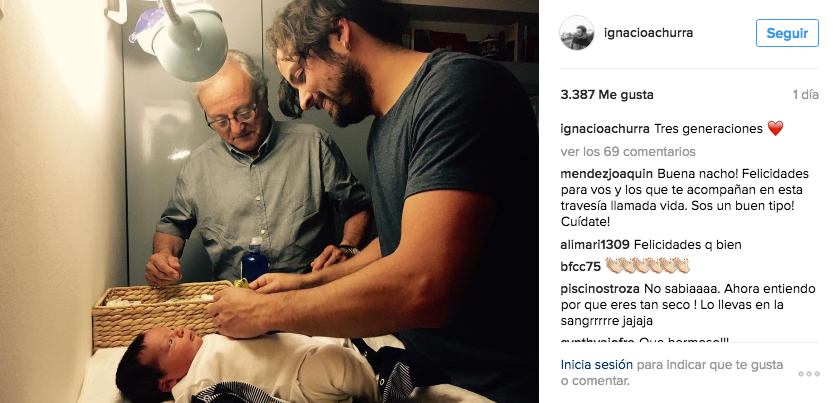Click the Seguir follow button
The image size is (840, 403).
coord(787,33)
